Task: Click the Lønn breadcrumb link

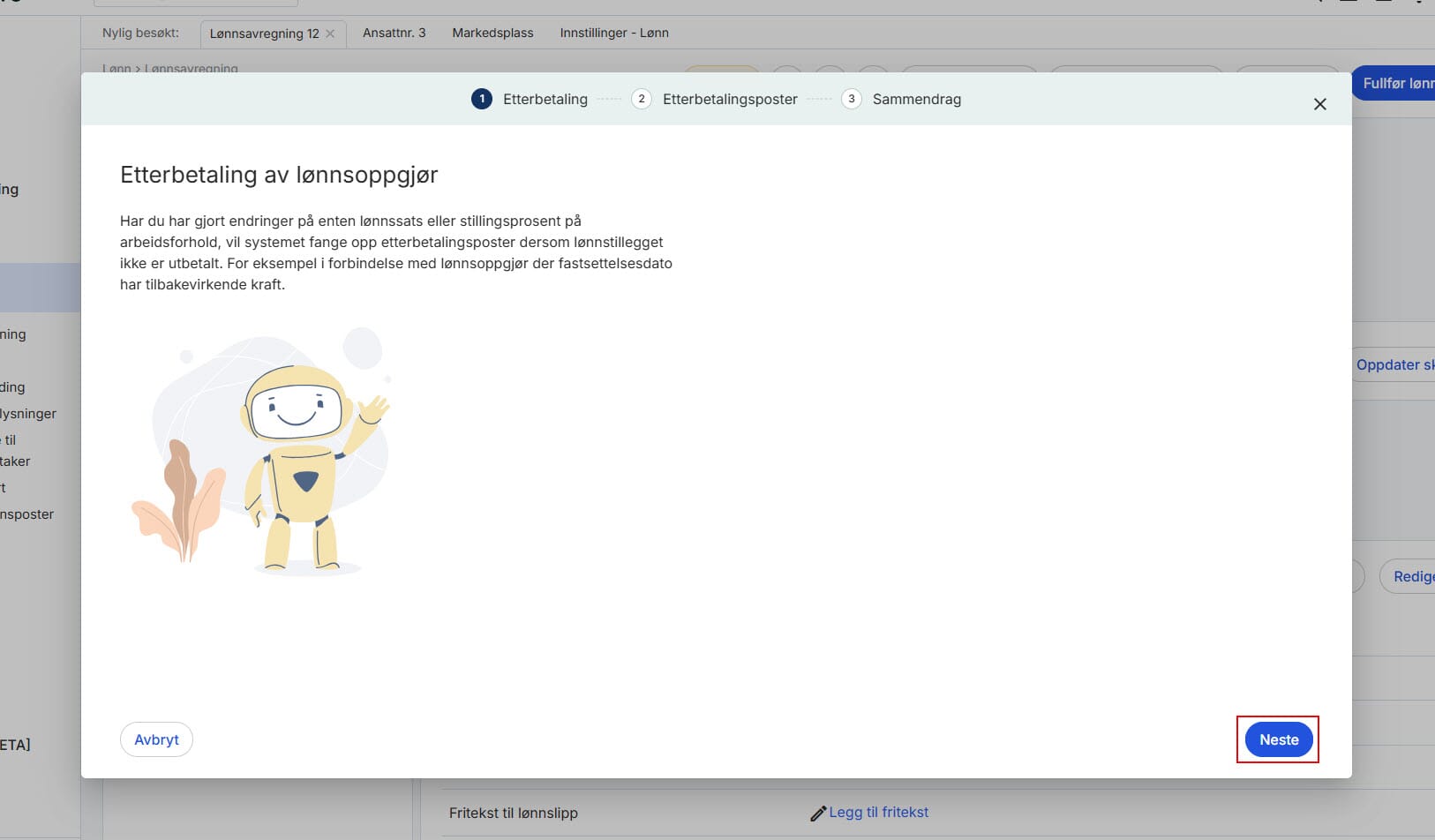Action: click(x=116, y=69)
